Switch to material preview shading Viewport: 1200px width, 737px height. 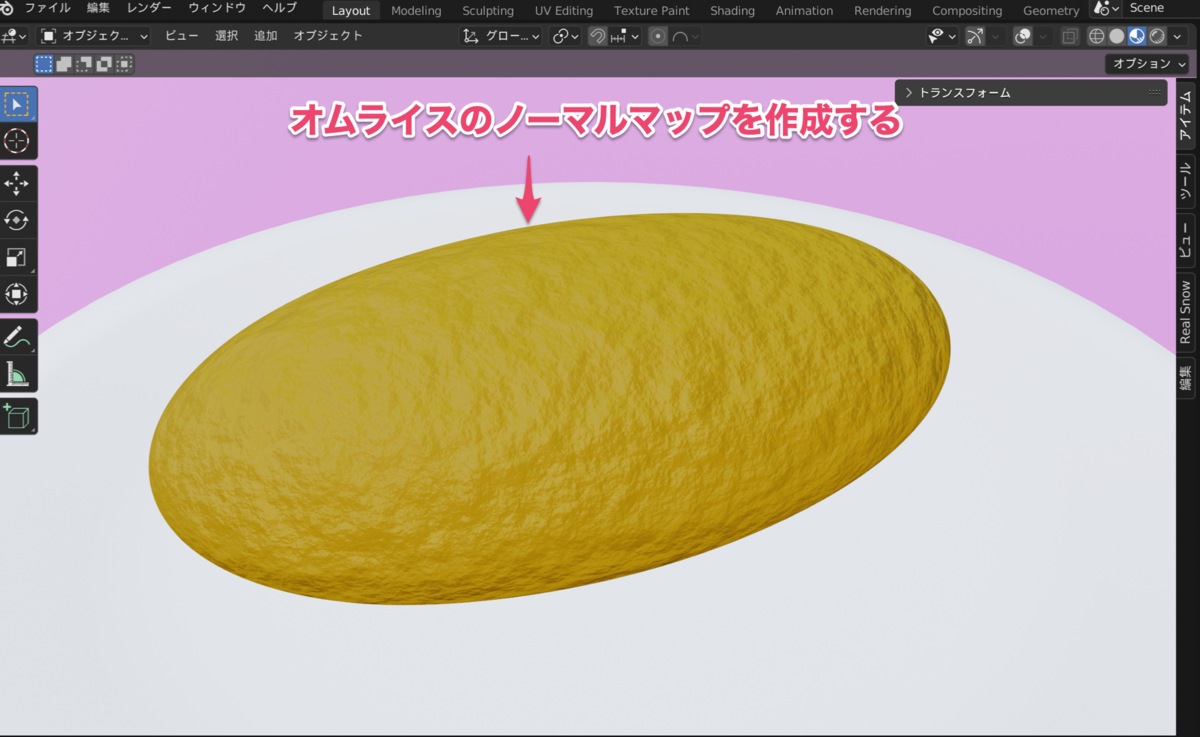click(x=1137, y=36)
